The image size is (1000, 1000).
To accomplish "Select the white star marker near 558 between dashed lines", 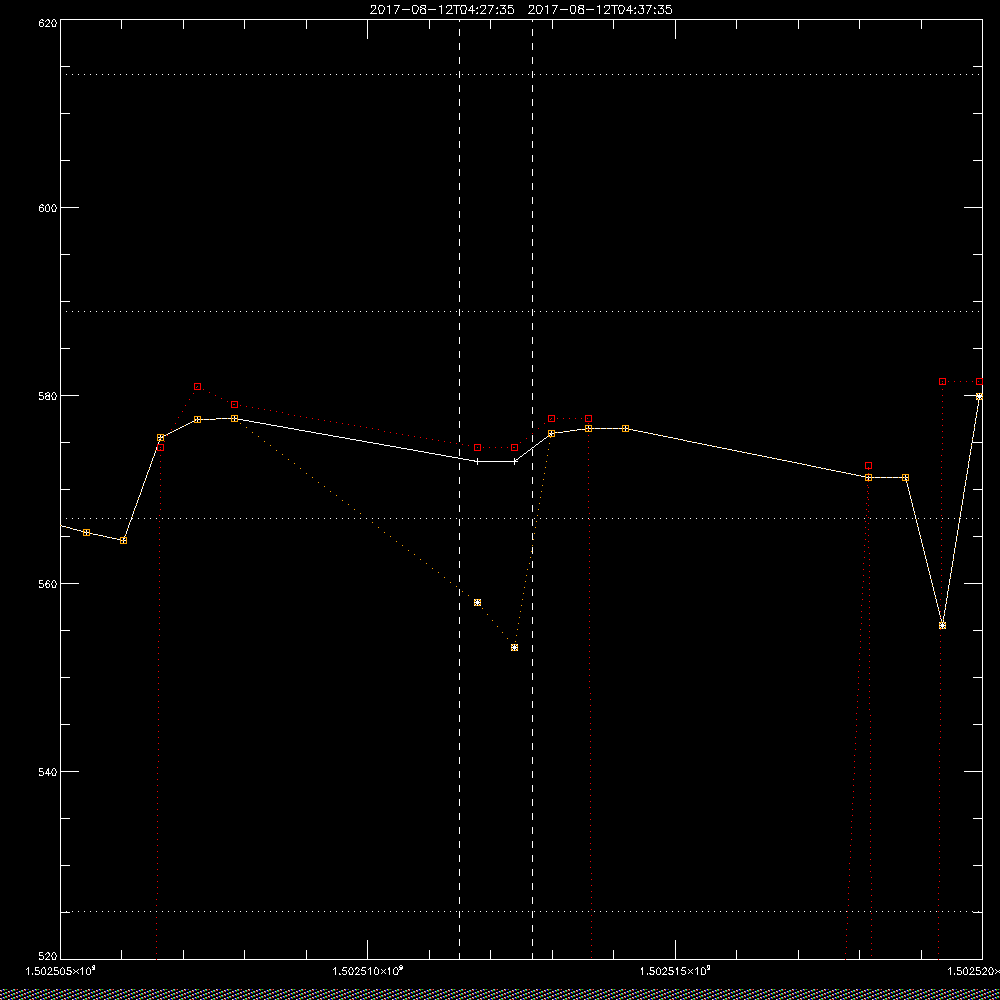I will tap(478, 603).
